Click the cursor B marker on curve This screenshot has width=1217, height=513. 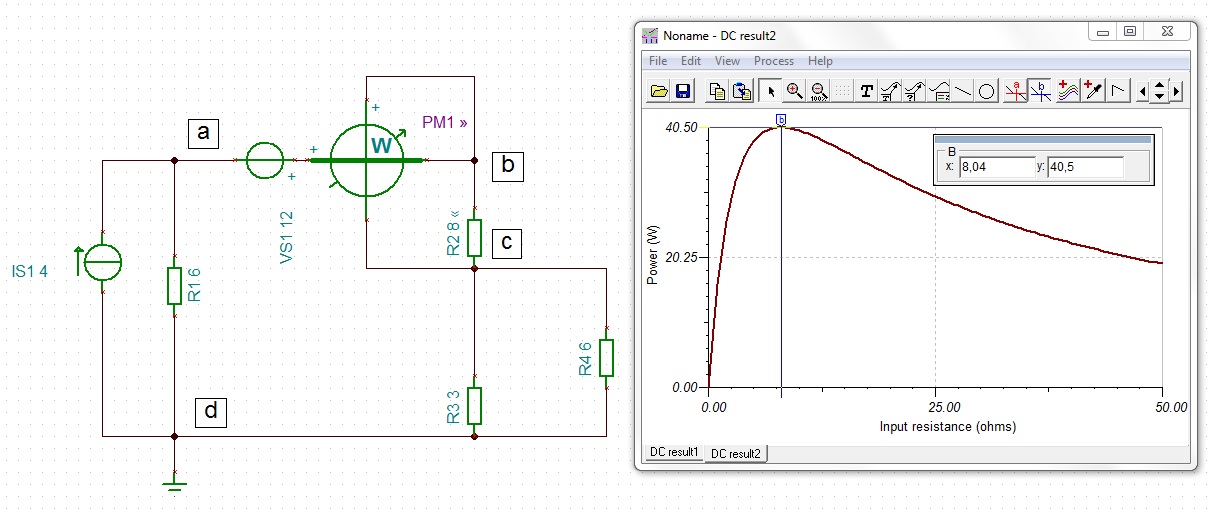(x=781, y=120)
